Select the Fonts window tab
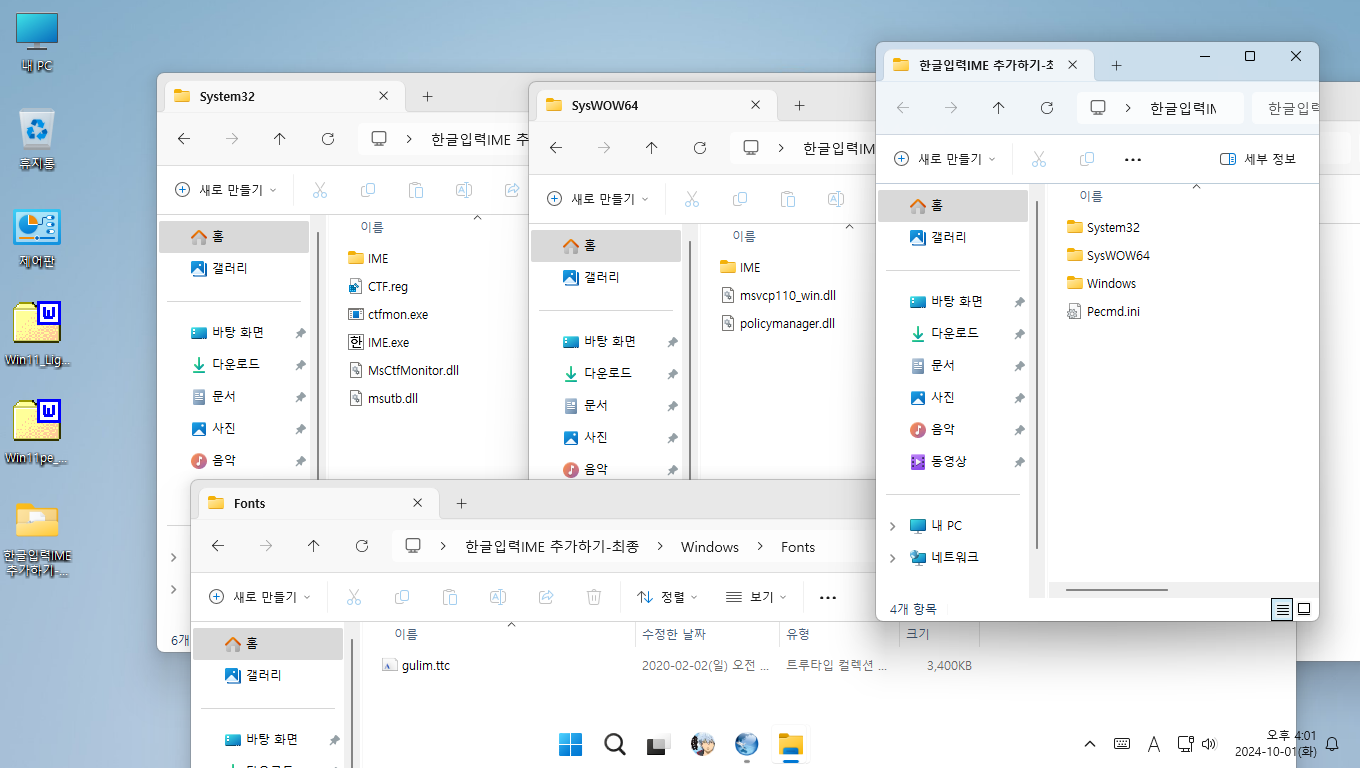The width and height of the screenshot is (1360, 768). 316,503
